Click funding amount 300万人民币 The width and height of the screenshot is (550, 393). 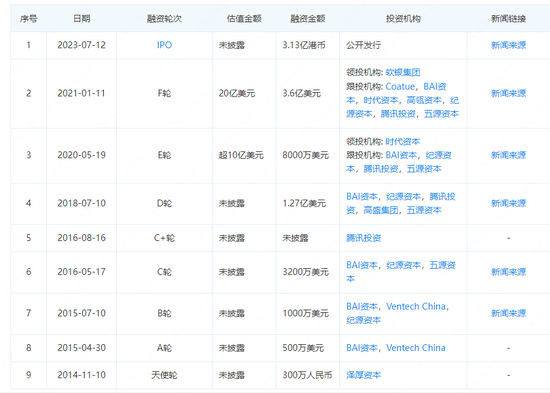[x=307, y=375]
